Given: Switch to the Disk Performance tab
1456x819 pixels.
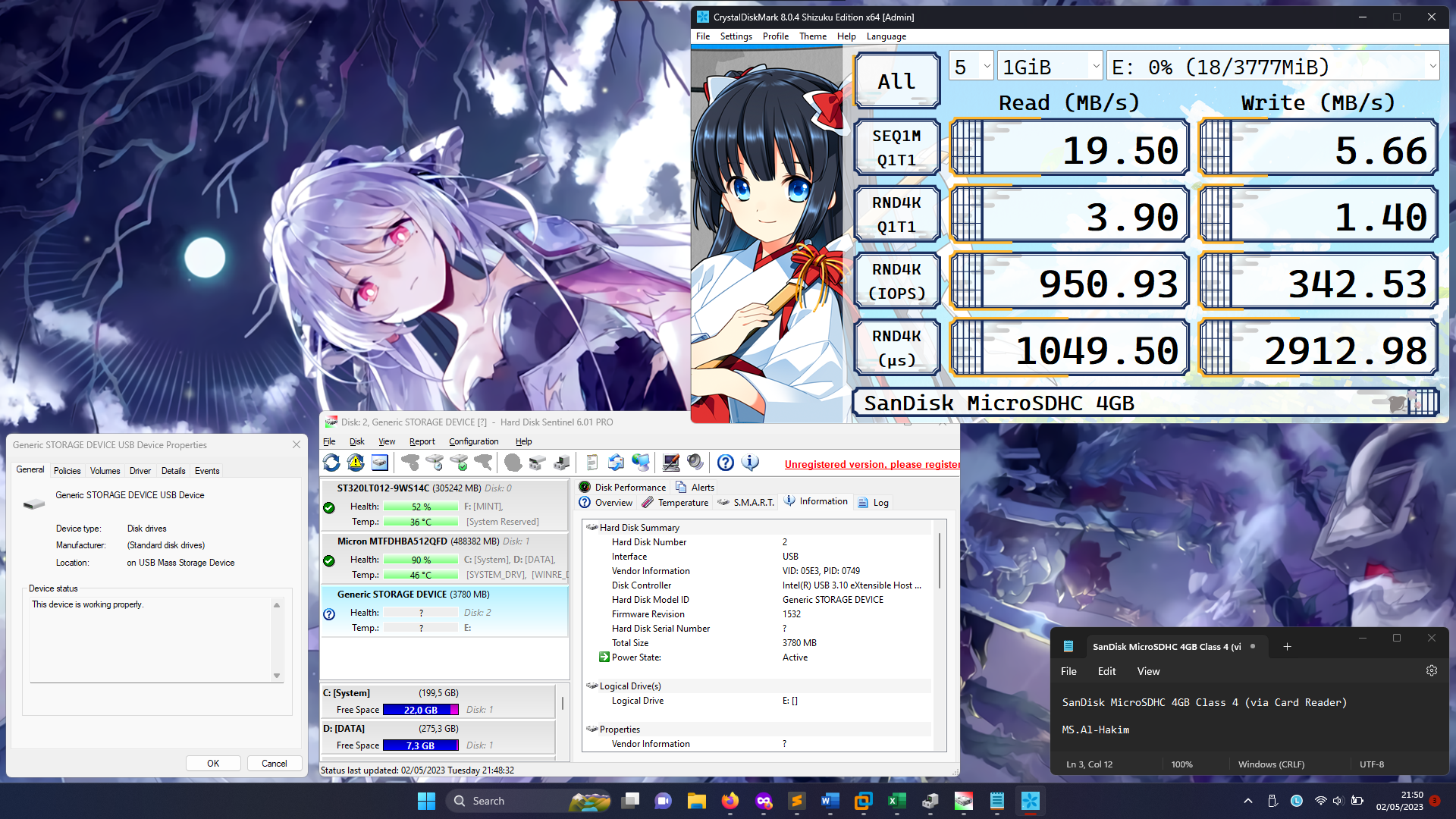Looking at the screenshot, I should point(623,488).
